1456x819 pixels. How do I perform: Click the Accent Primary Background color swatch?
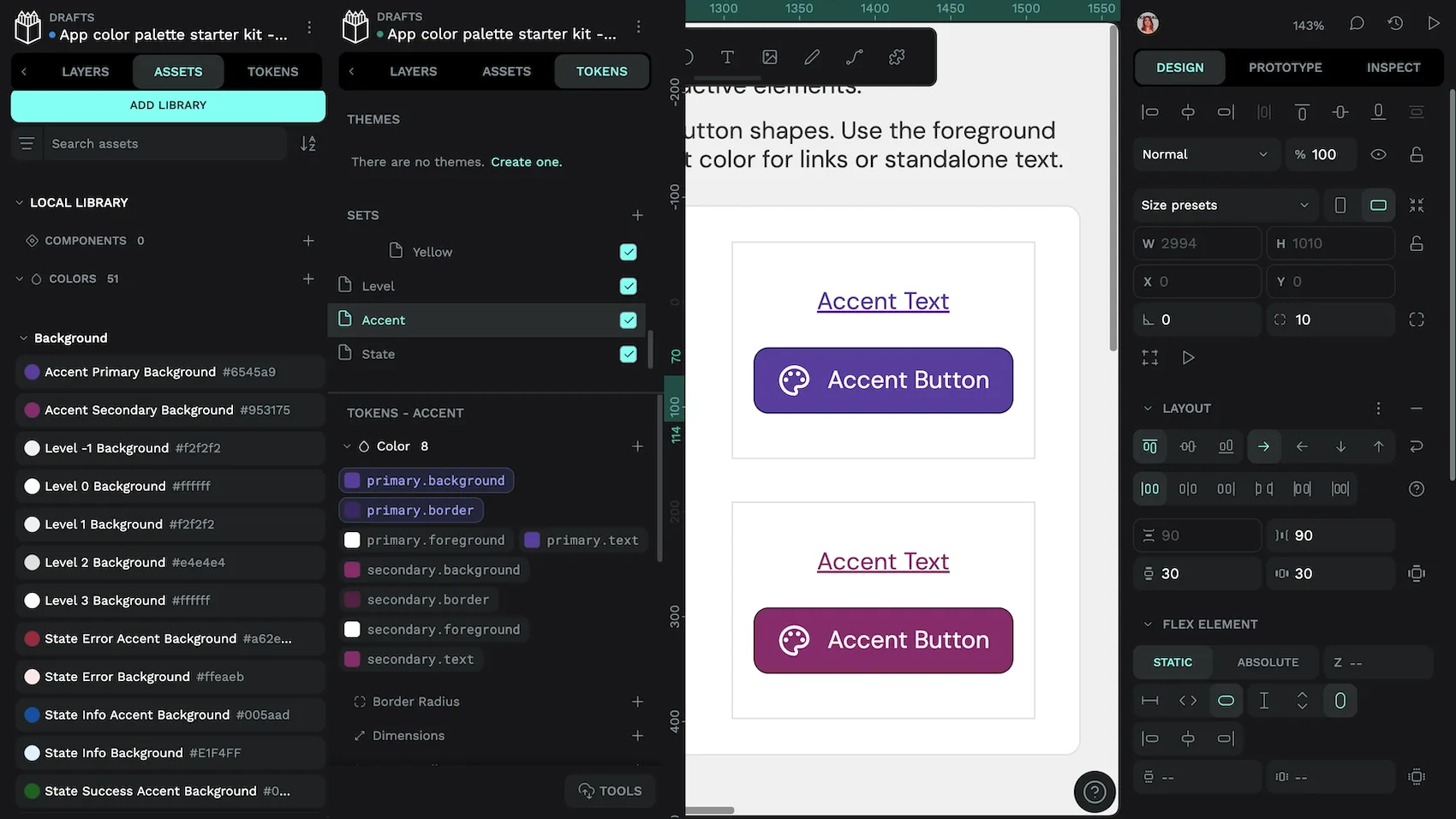click(32, 372)
